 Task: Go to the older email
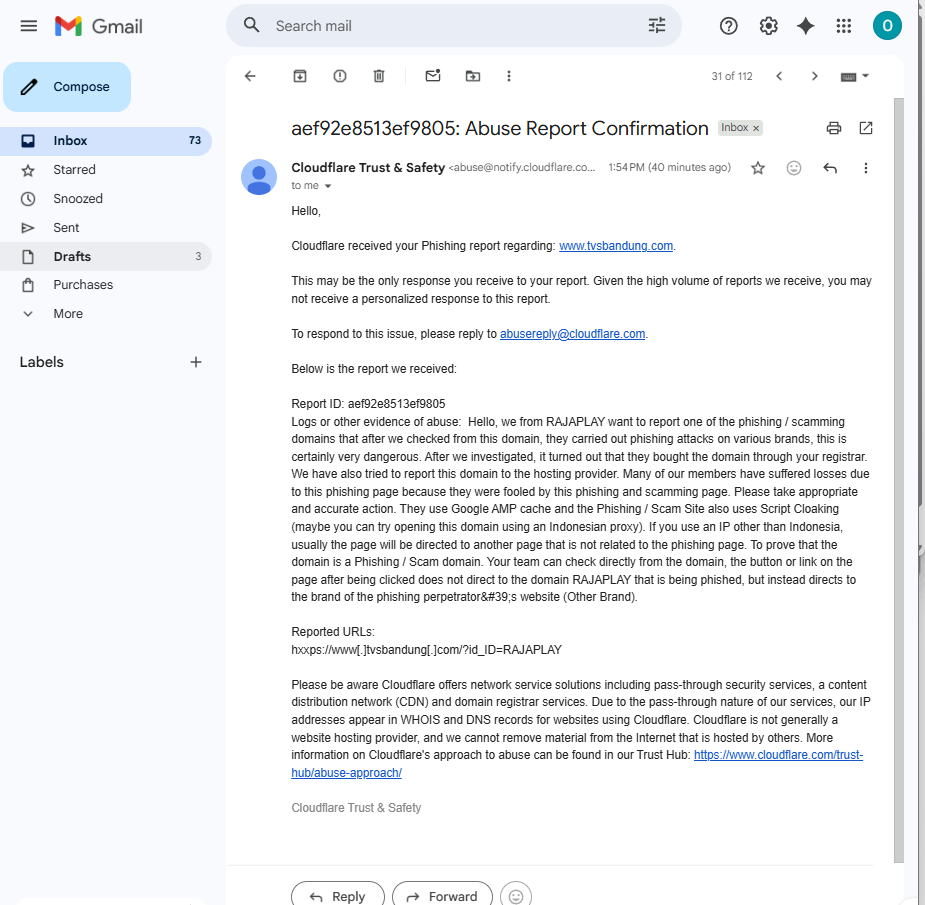[x=815, y=76]
